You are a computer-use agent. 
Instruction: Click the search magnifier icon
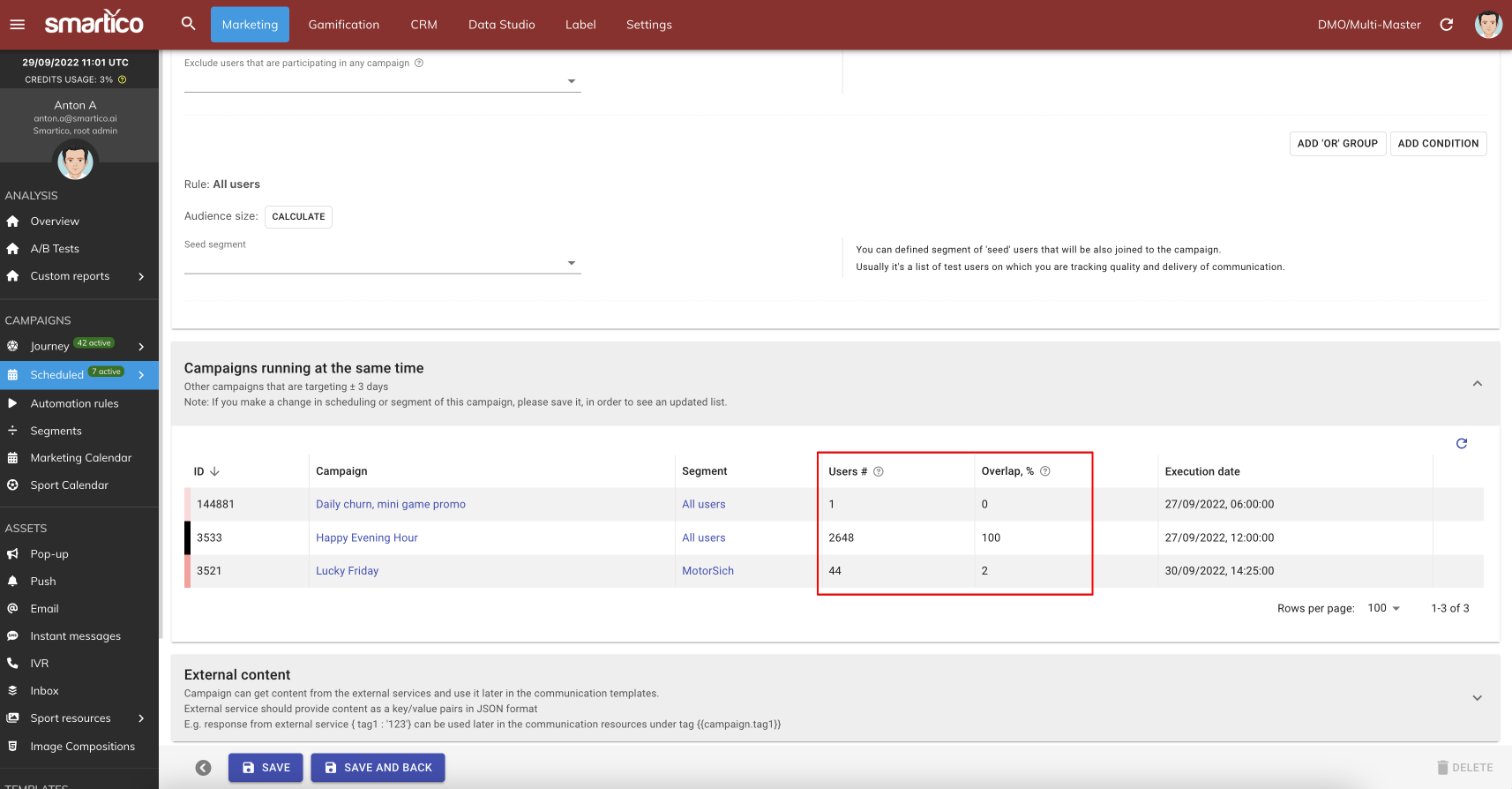tap(188, 24)
